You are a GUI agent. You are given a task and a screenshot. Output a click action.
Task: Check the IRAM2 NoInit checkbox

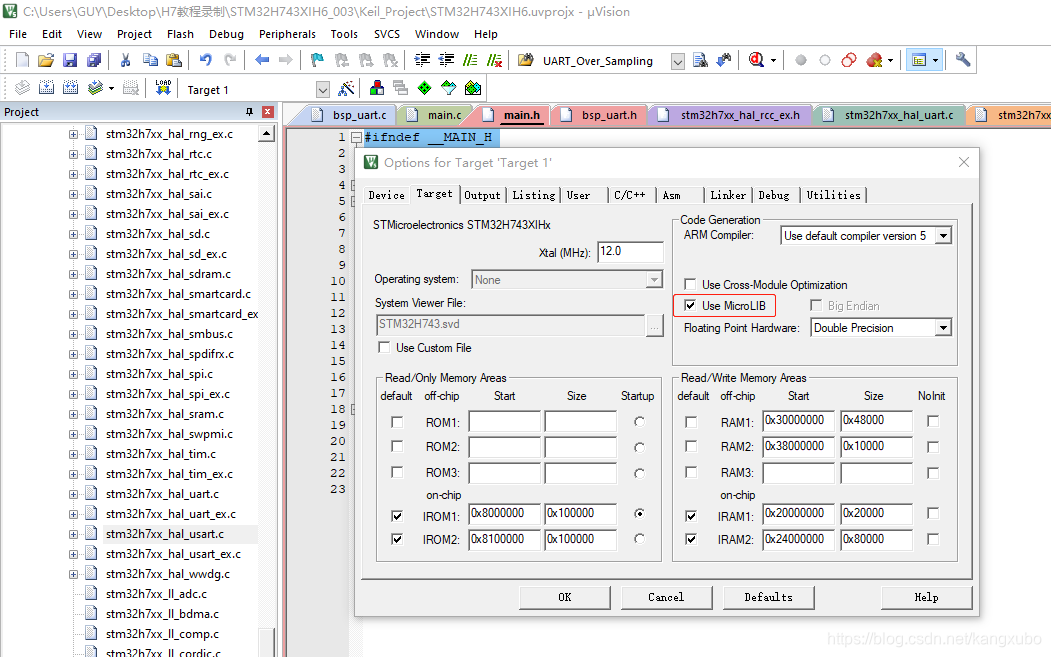[x=932, y=539]
